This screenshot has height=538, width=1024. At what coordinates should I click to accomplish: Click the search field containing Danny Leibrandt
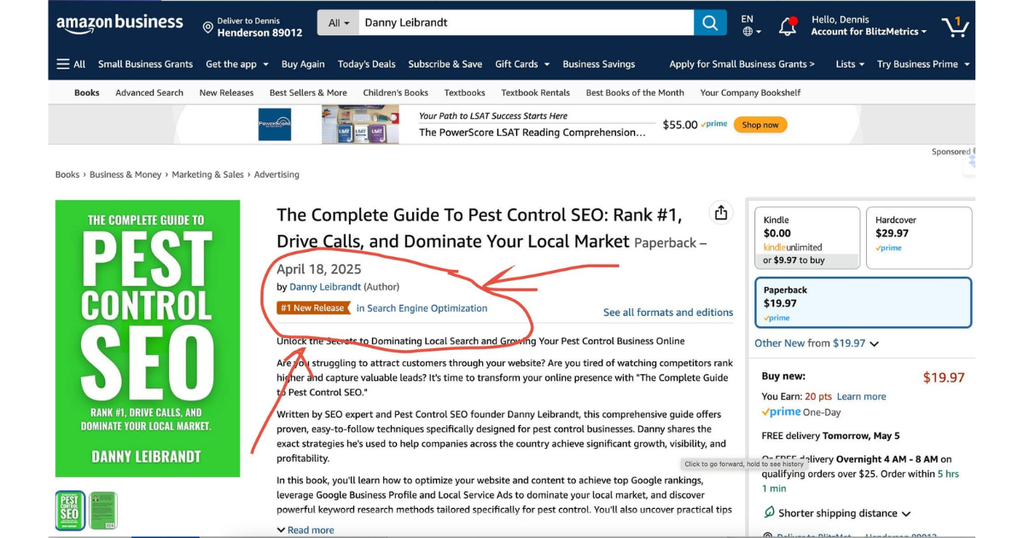pyautogui.click(x=526, y=23)
